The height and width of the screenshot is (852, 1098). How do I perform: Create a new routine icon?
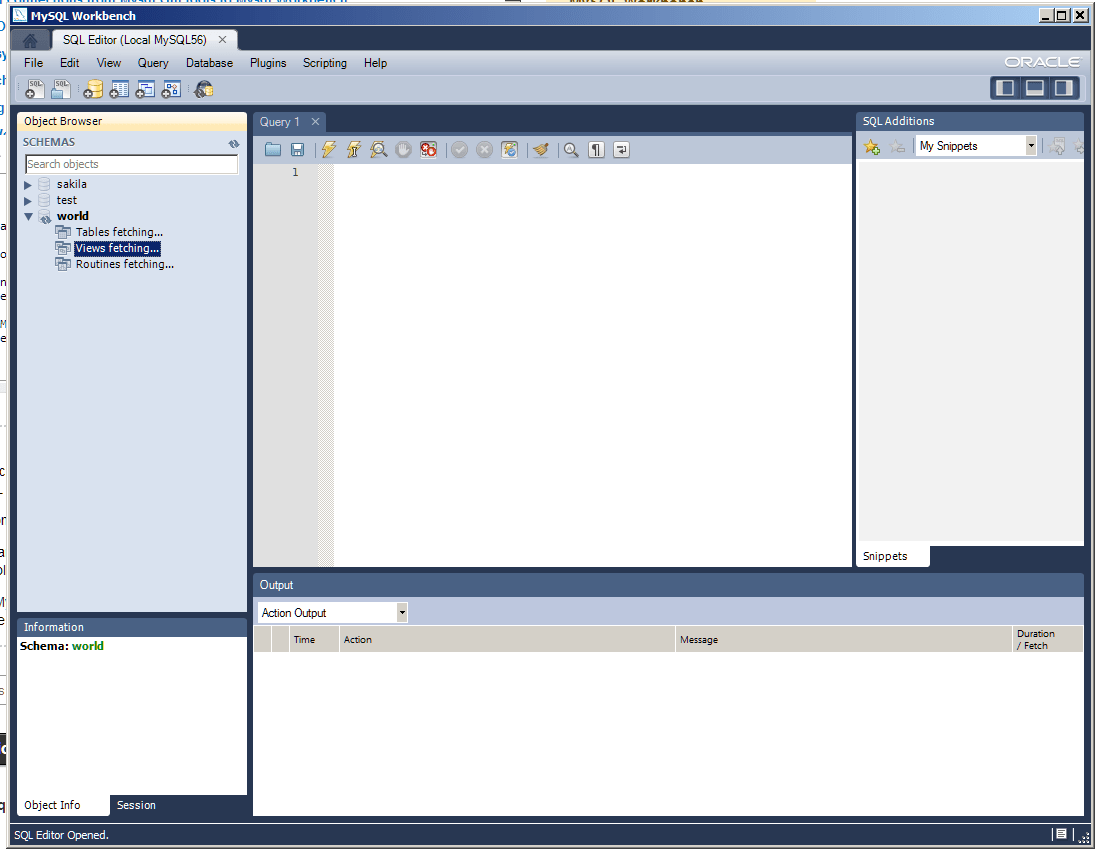172,89
